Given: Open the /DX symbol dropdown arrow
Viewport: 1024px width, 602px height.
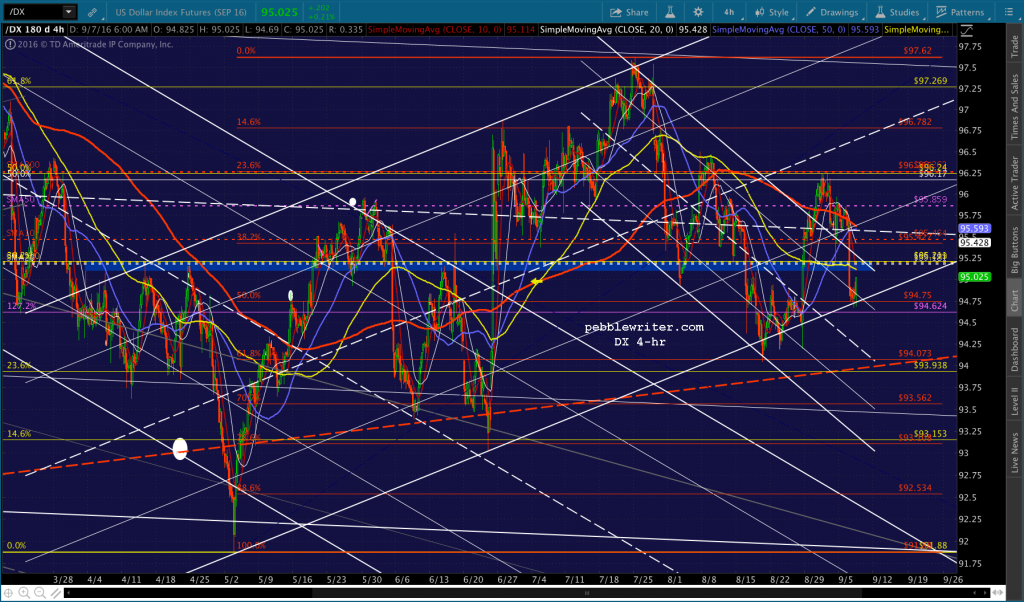Looking at the screenshot, I should (x=69, y=12).
